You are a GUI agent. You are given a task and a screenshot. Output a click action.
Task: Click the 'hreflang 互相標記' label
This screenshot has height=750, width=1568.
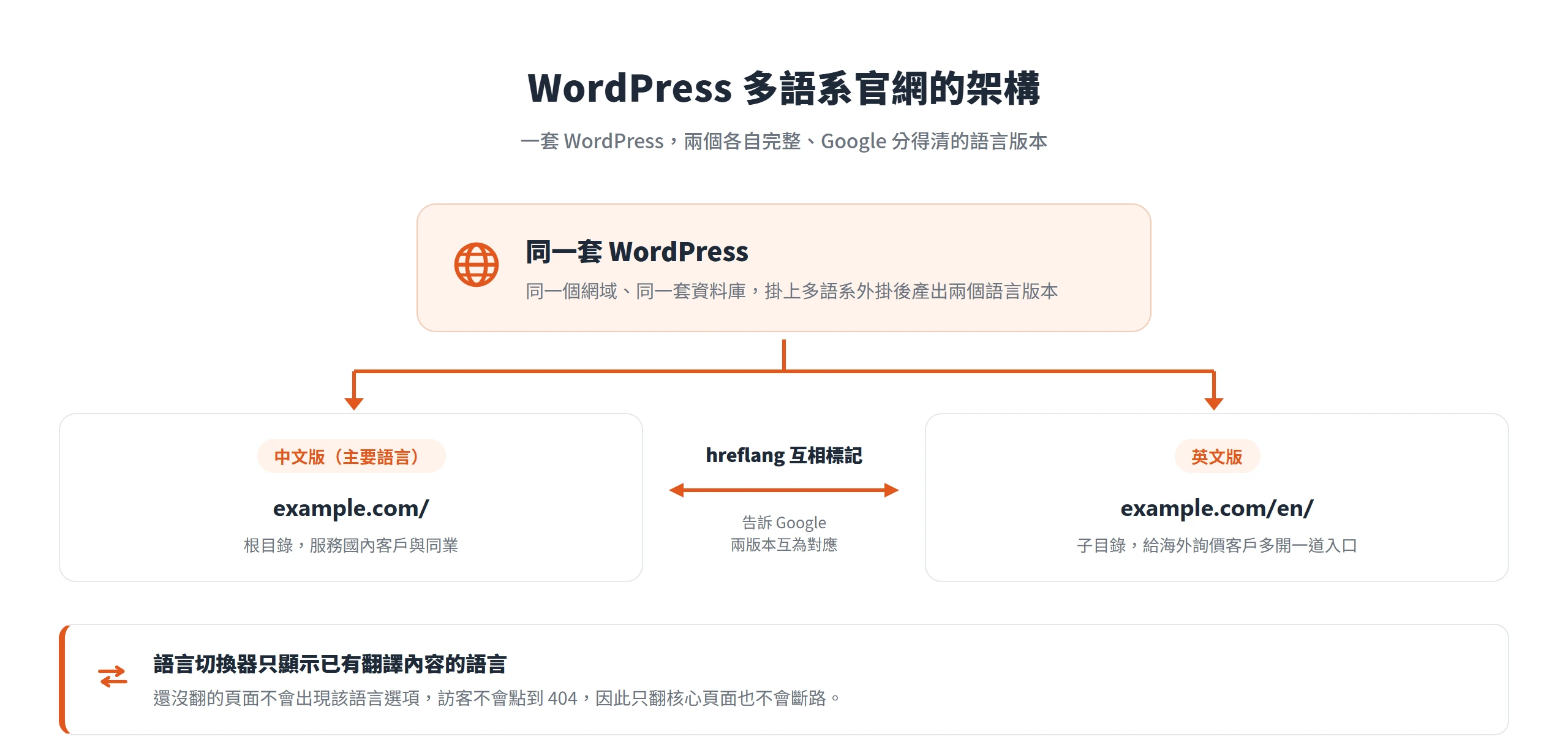784,455
